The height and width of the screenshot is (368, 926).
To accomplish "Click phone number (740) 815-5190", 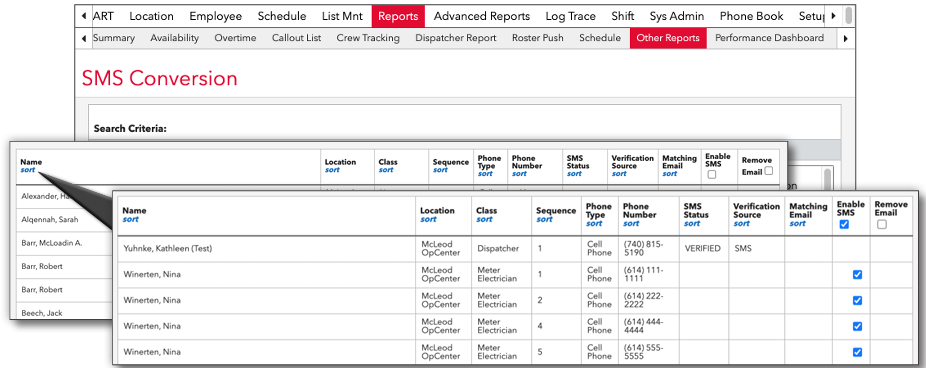I will [644, 249].
